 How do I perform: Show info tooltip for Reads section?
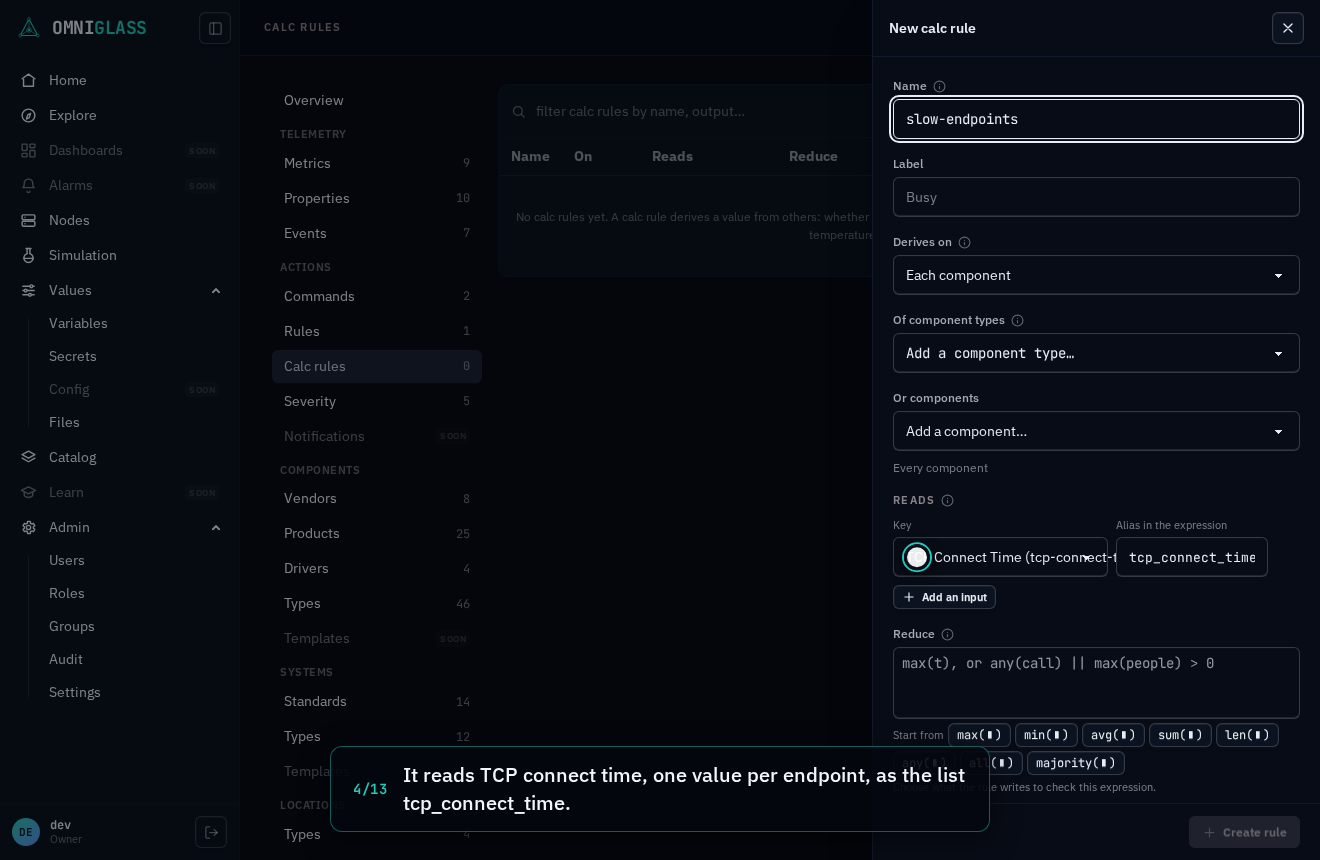coord(947,500)
